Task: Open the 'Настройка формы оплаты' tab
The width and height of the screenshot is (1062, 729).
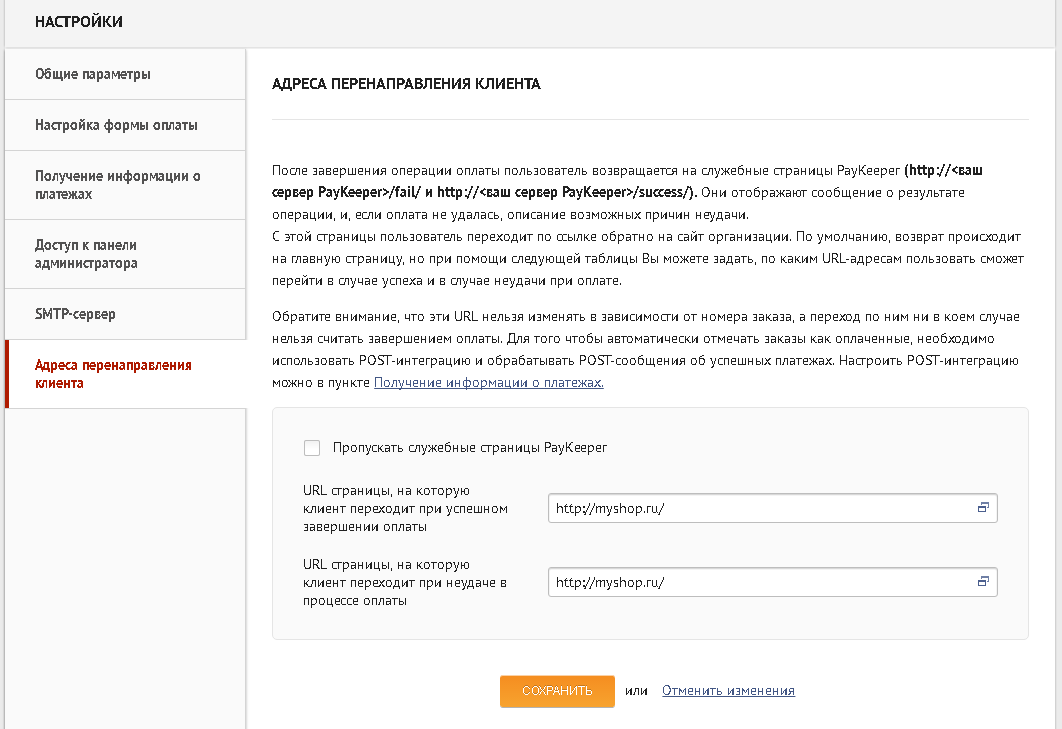Action: [x=116, y=125]
